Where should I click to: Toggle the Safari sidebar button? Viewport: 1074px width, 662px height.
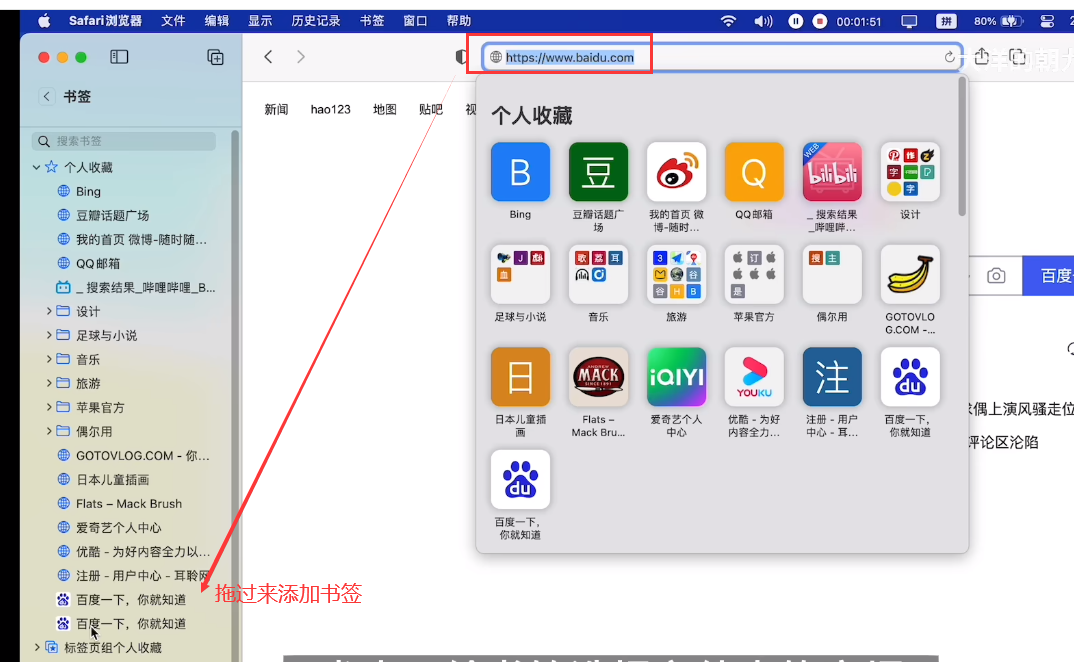click(119, 57)
